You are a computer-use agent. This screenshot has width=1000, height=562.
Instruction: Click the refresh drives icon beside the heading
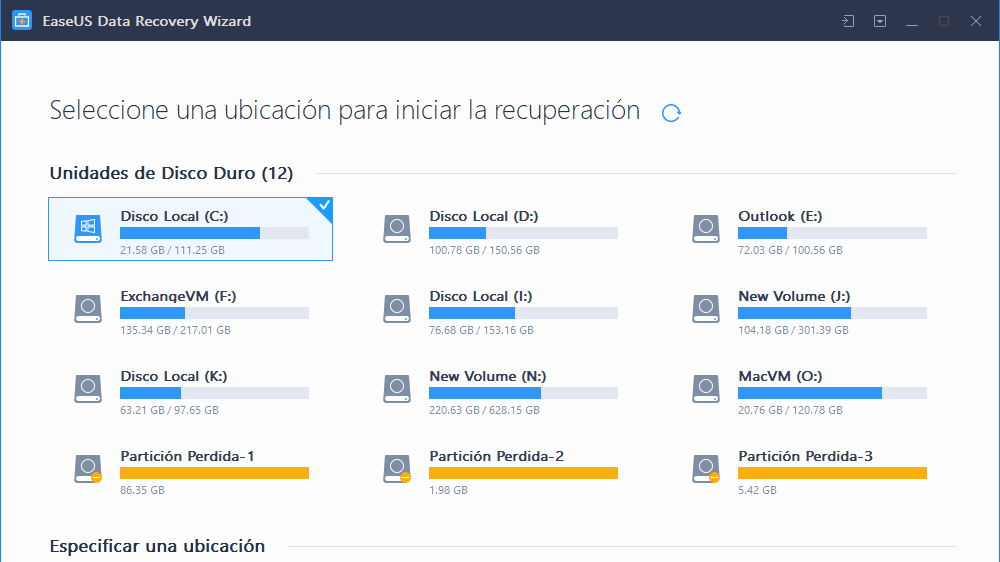pos(672,113)
